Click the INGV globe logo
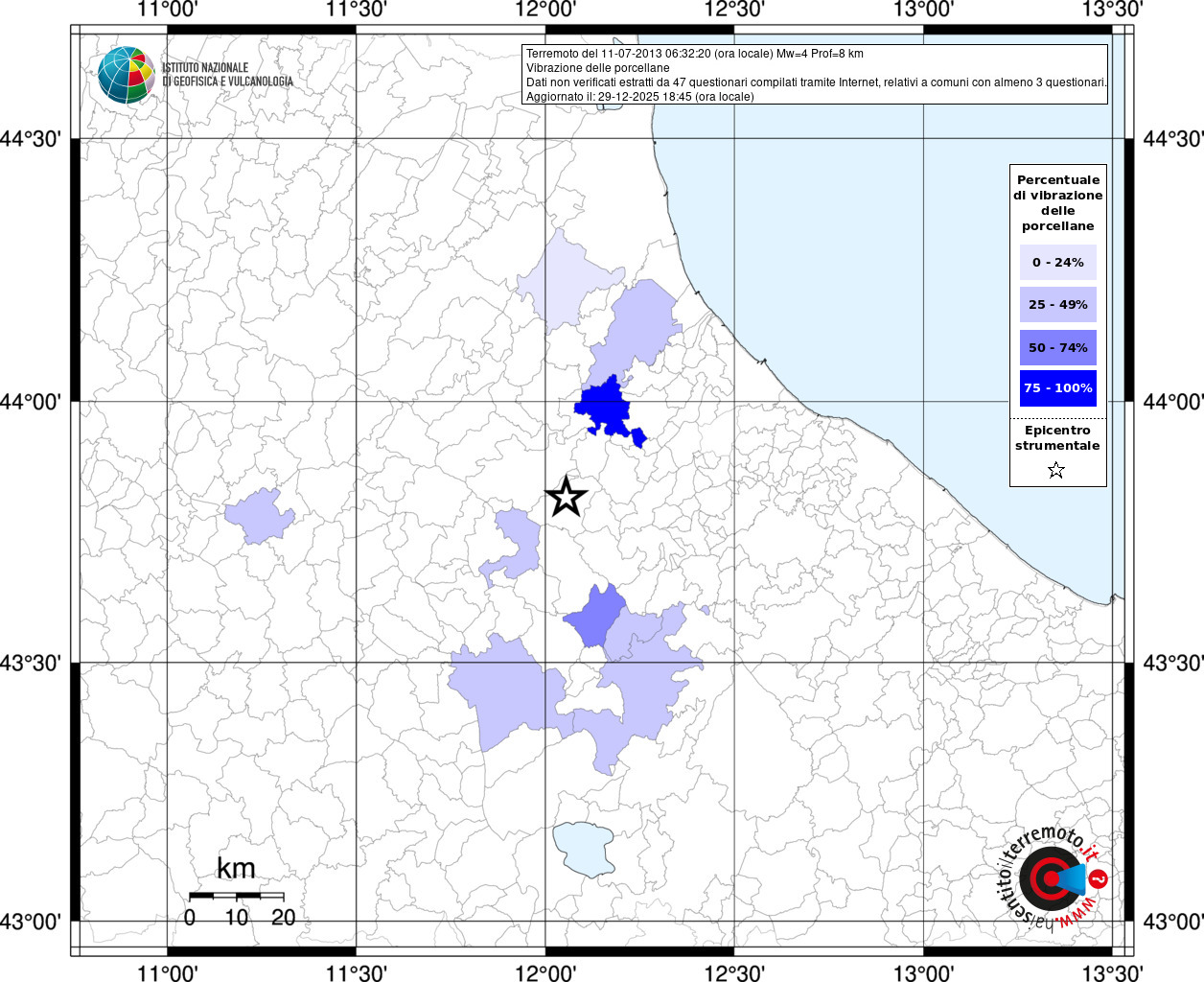 (127, 75)
